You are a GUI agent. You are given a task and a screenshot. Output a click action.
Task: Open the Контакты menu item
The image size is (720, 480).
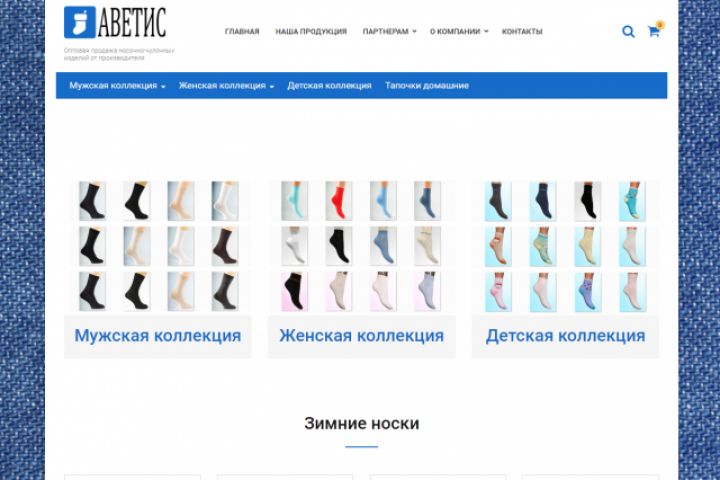pyautogui.click(x=522, y=31)
